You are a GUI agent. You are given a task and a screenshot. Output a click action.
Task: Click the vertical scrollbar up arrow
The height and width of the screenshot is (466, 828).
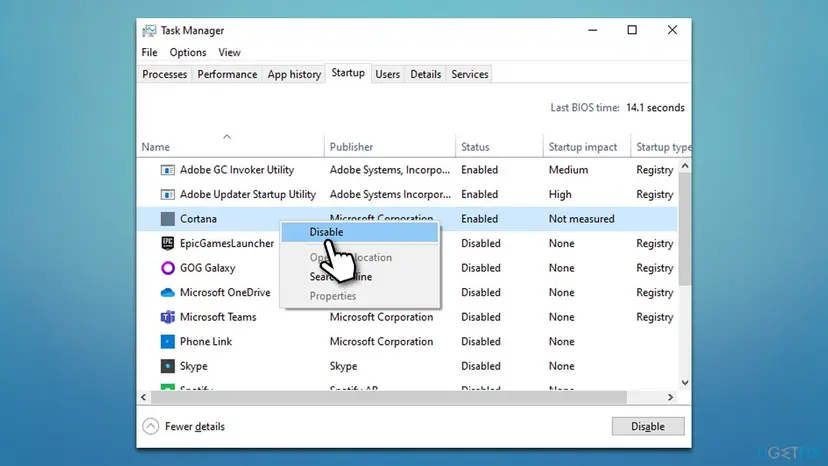click(x=685, y=165)
